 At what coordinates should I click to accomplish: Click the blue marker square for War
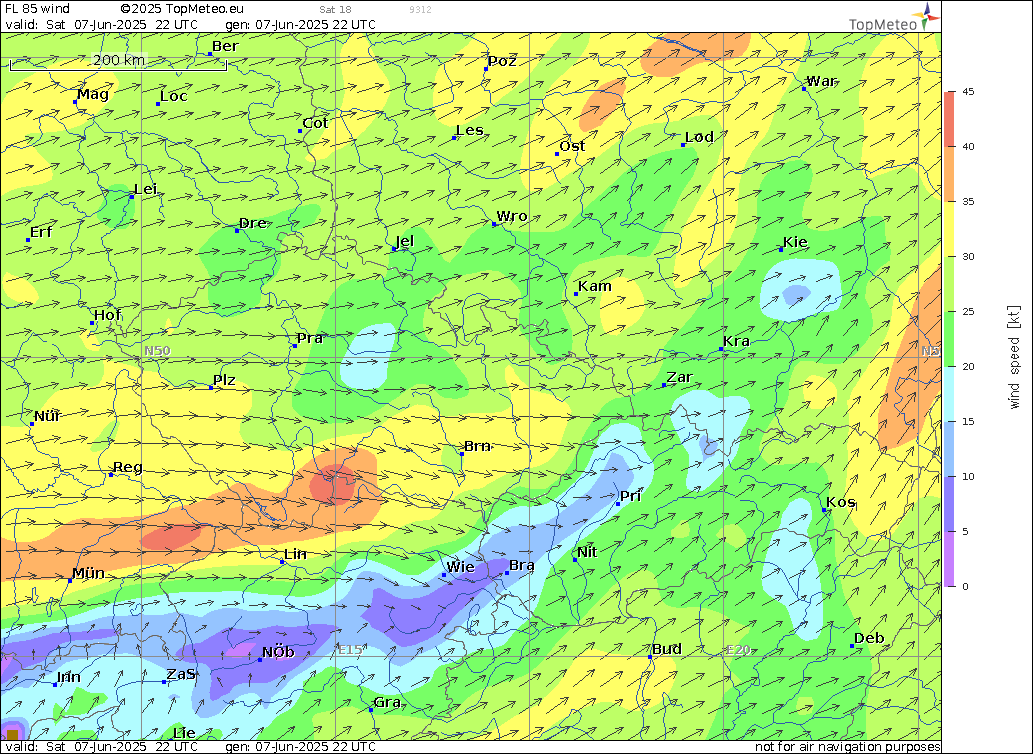[x=804, y=88]
